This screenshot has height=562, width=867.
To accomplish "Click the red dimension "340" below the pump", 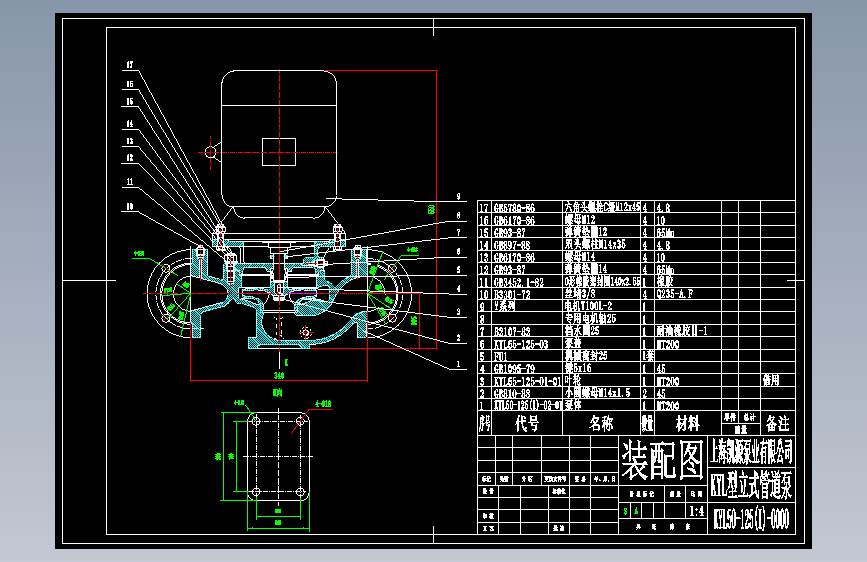I will click(279, 376).
